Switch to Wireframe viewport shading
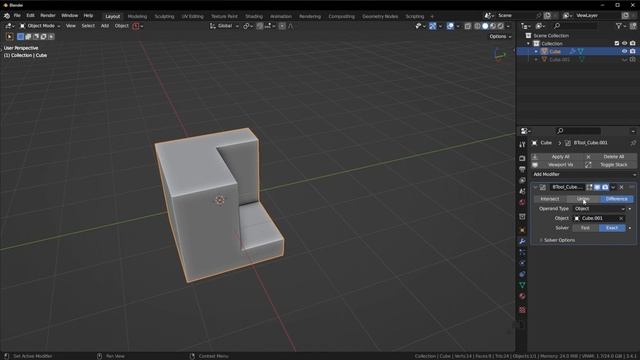The image size is (640, 360). click(477, 26)
